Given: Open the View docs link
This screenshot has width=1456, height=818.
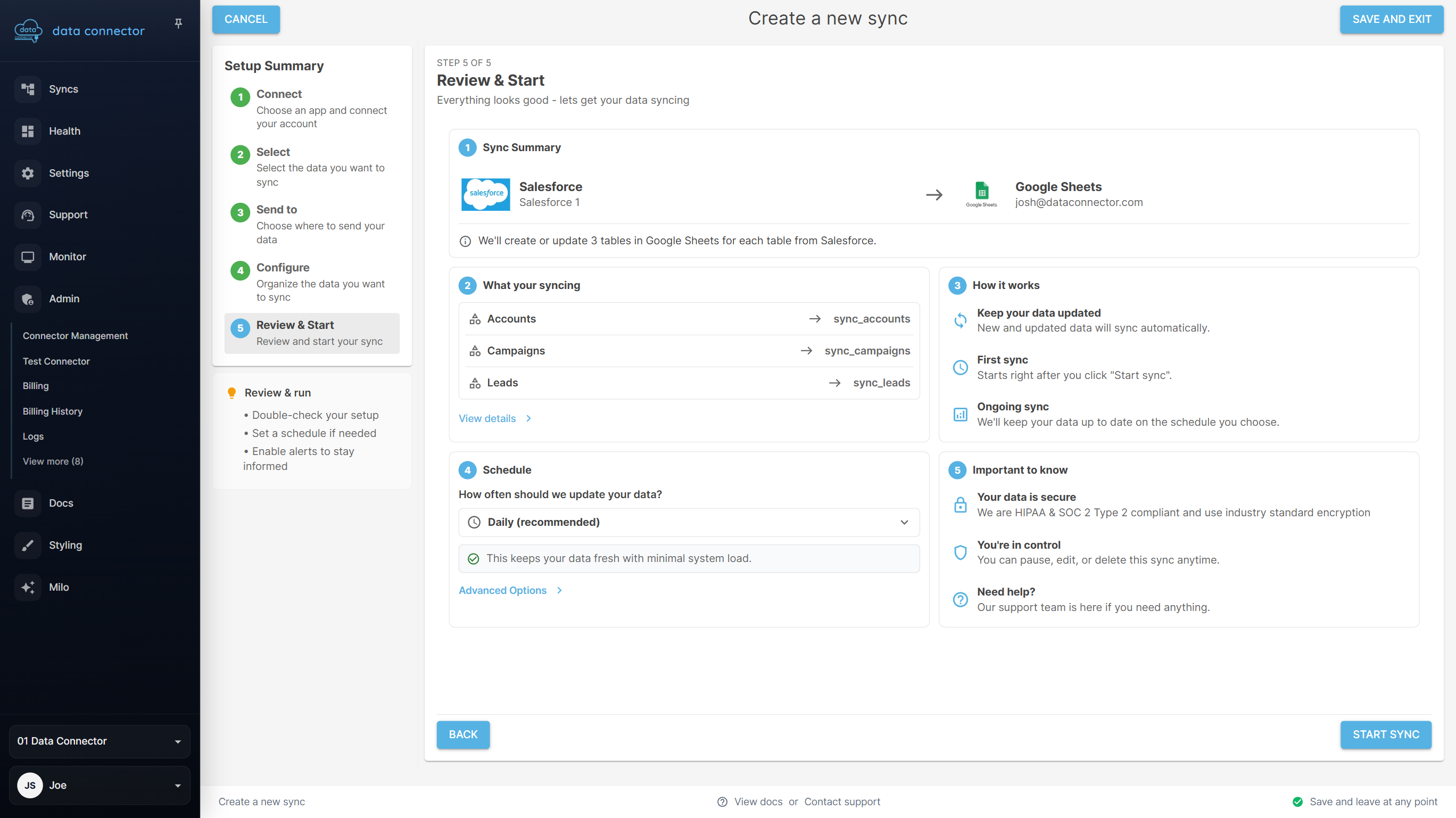Looking at the screenshot, I should click(x=758, y=802).
